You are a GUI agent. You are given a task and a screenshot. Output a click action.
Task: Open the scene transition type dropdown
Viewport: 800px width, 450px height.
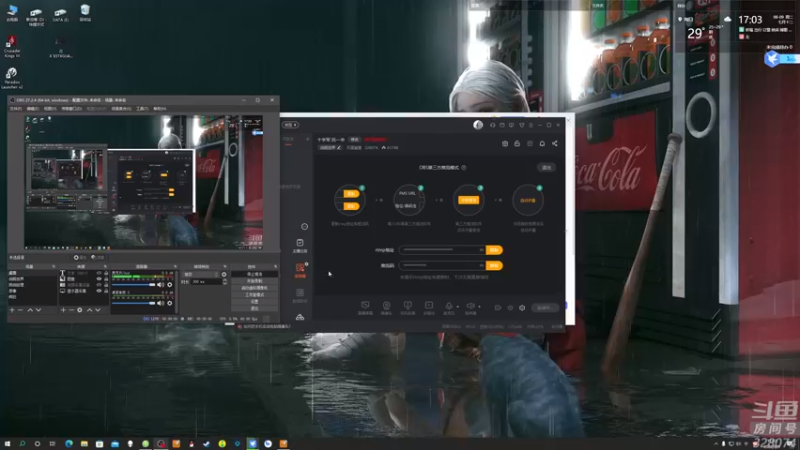click(201, 274)
